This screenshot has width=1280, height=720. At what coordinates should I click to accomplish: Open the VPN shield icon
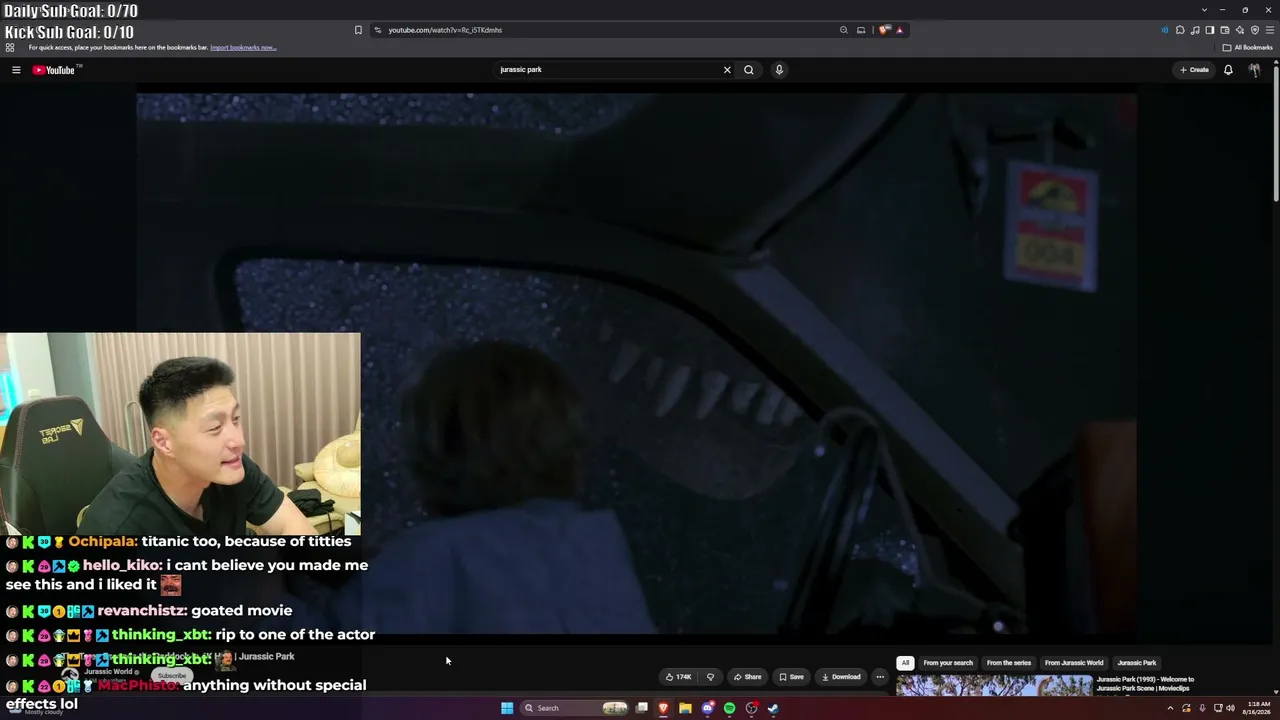pos(1255,30)
